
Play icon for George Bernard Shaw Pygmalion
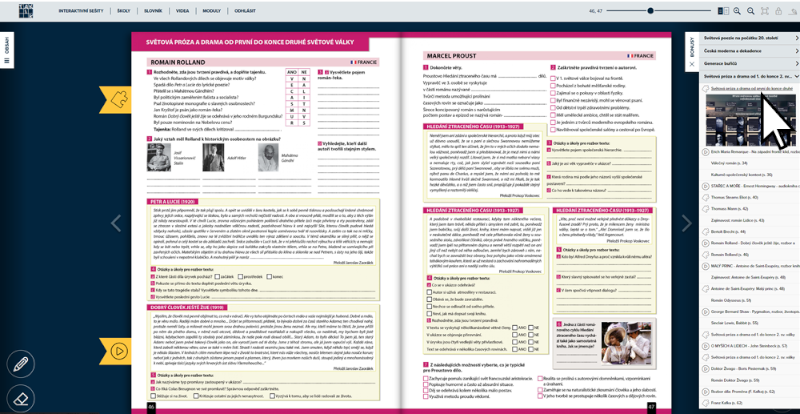706,311
